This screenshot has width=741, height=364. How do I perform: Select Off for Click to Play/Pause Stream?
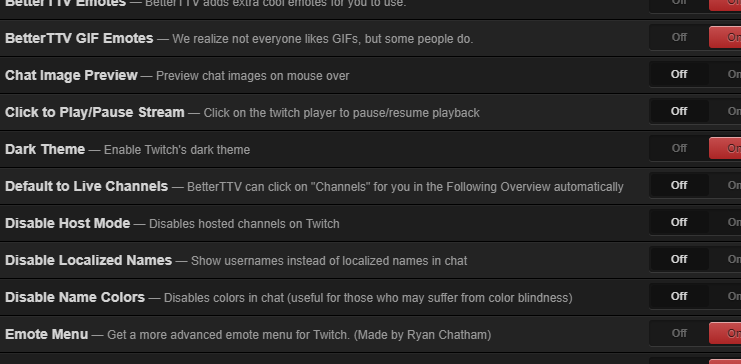(x=679, y=111)
